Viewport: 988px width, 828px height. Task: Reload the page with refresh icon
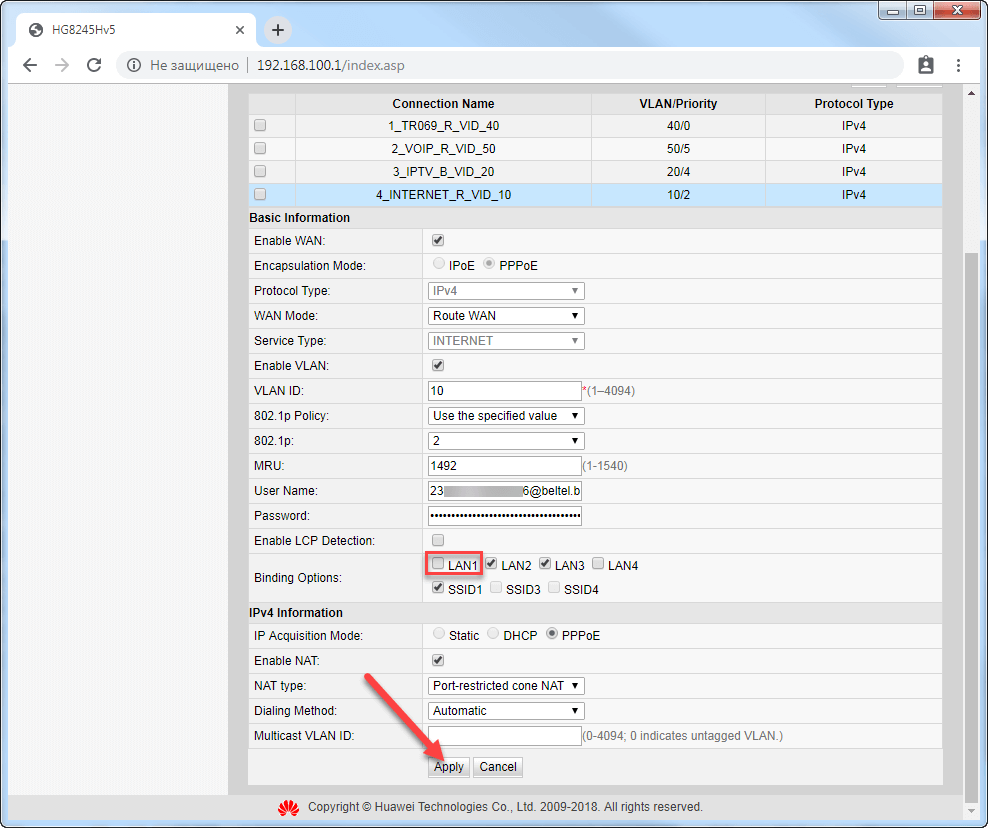tap(94, 65)
